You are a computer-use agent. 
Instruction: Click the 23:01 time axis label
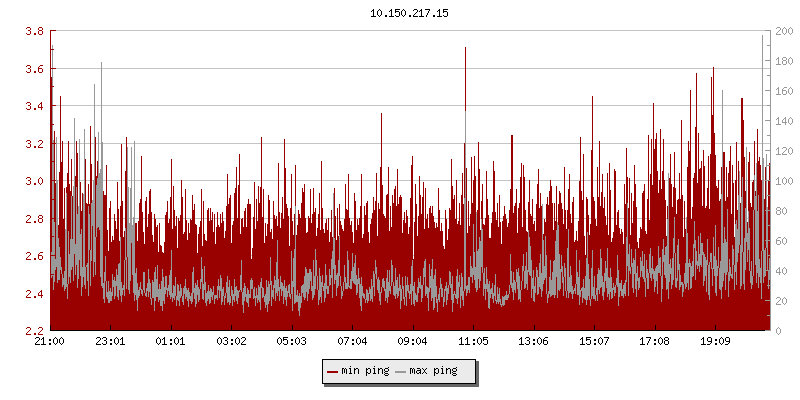pos(110,342)
